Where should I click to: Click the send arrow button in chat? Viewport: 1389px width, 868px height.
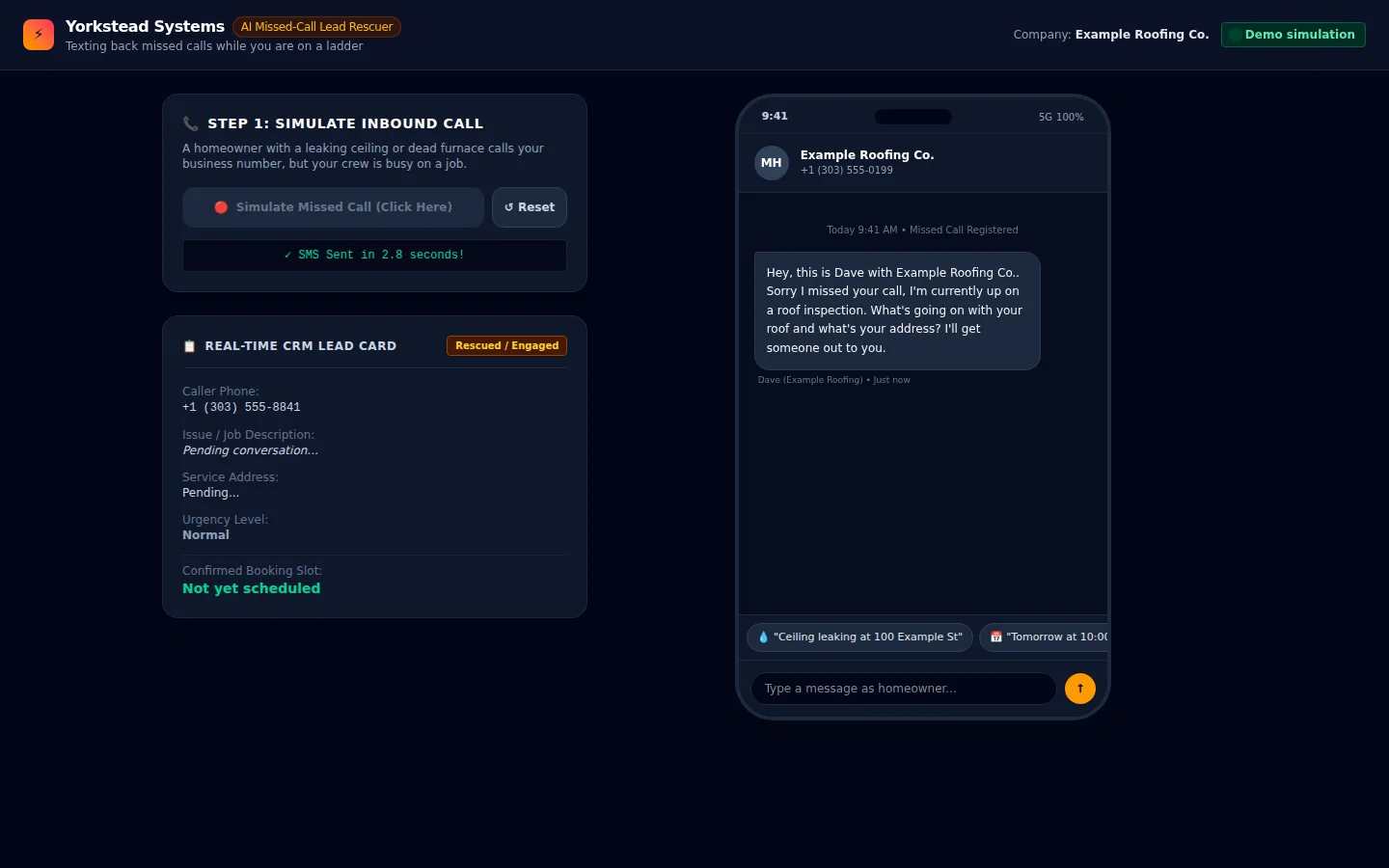(x=1080, y=689)
